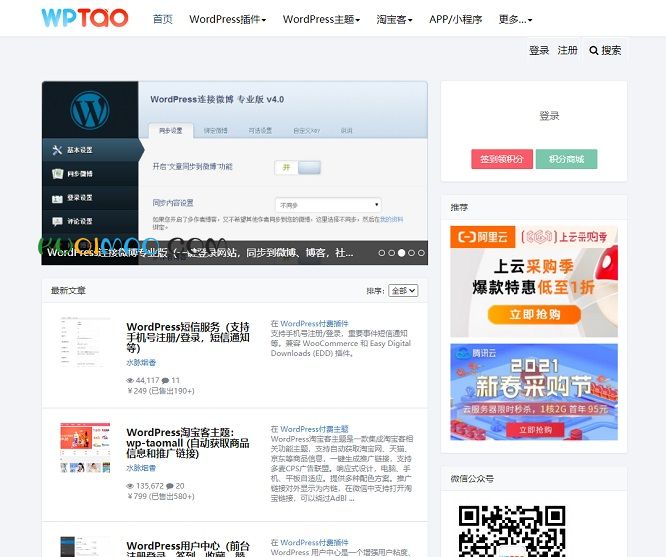Open the WordPress插件 dropdown menu

(228, 19)
